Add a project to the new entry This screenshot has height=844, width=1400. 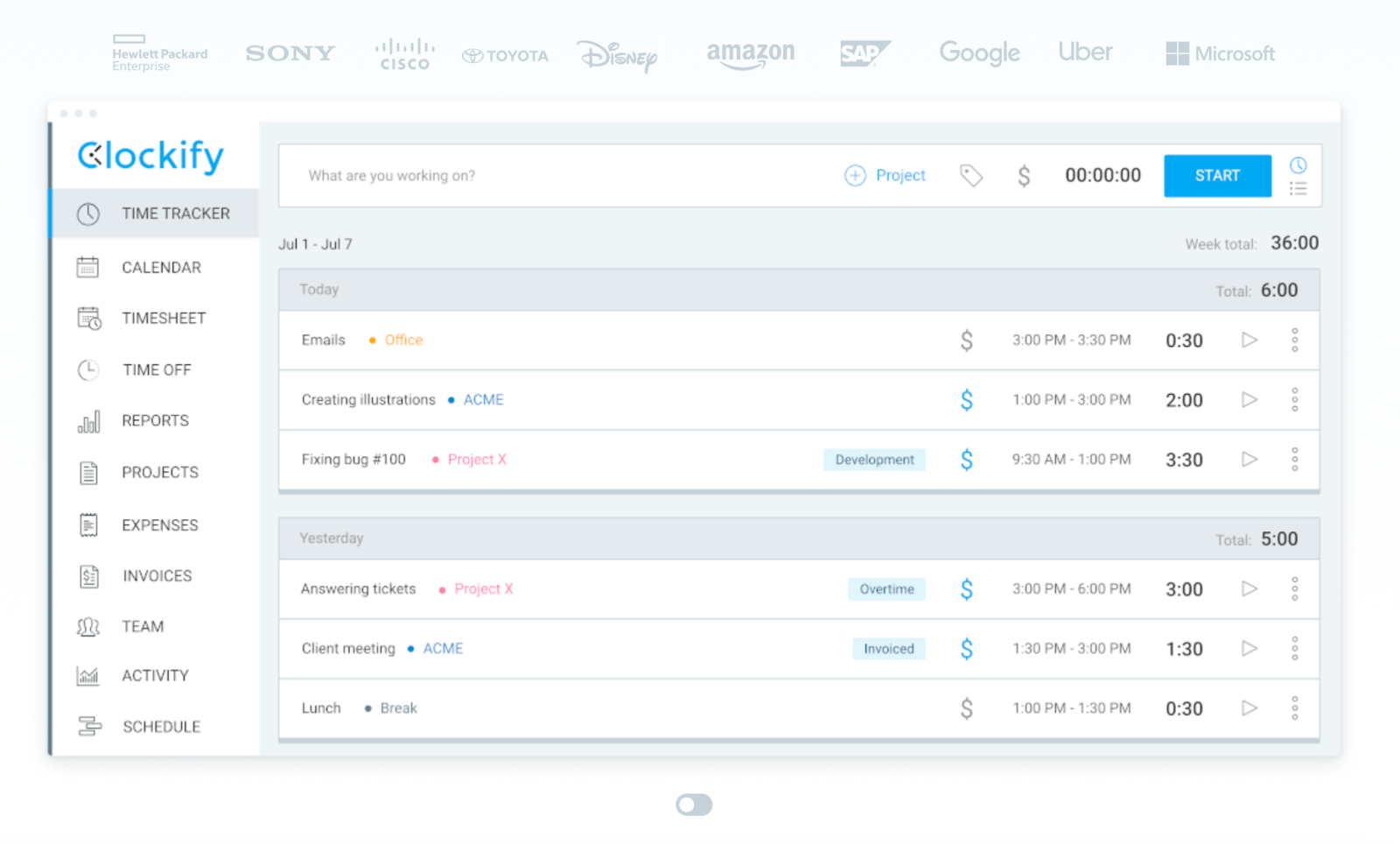[885, 175]
